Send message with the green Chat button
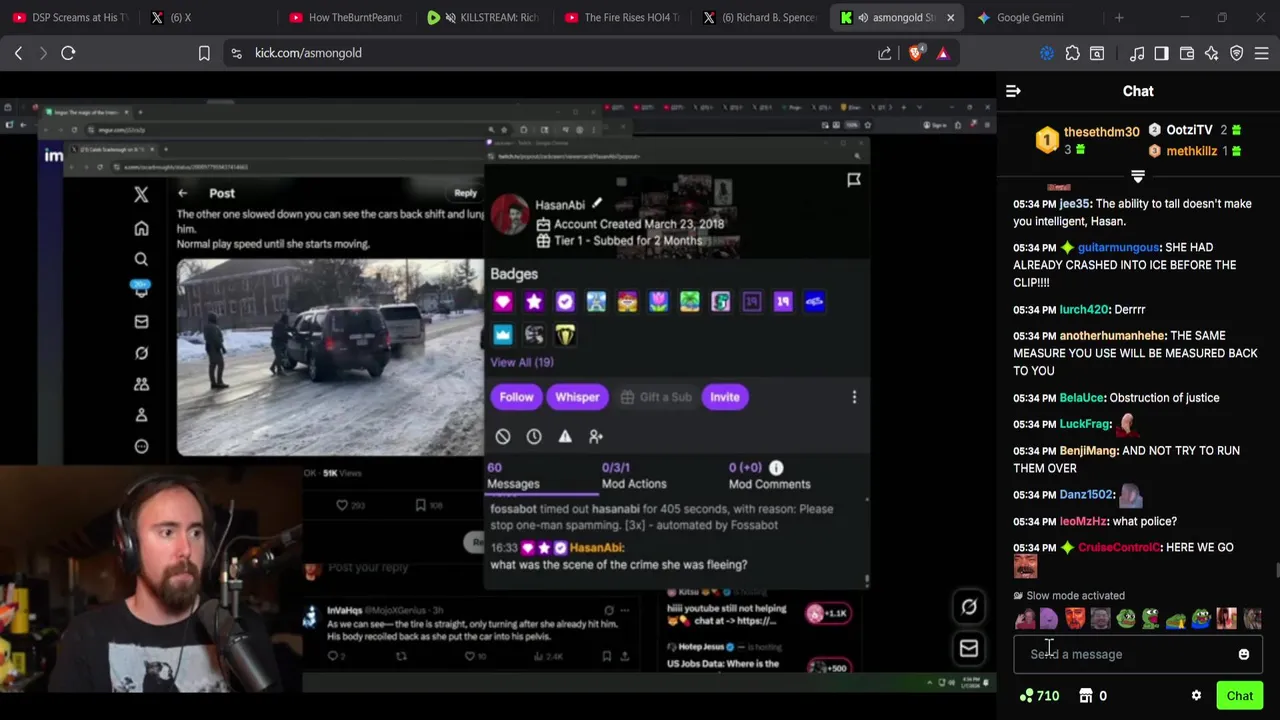Image resolution: width=1280 pixels, height=720 pixels. pyautogui.click(x=1239, y=696)
